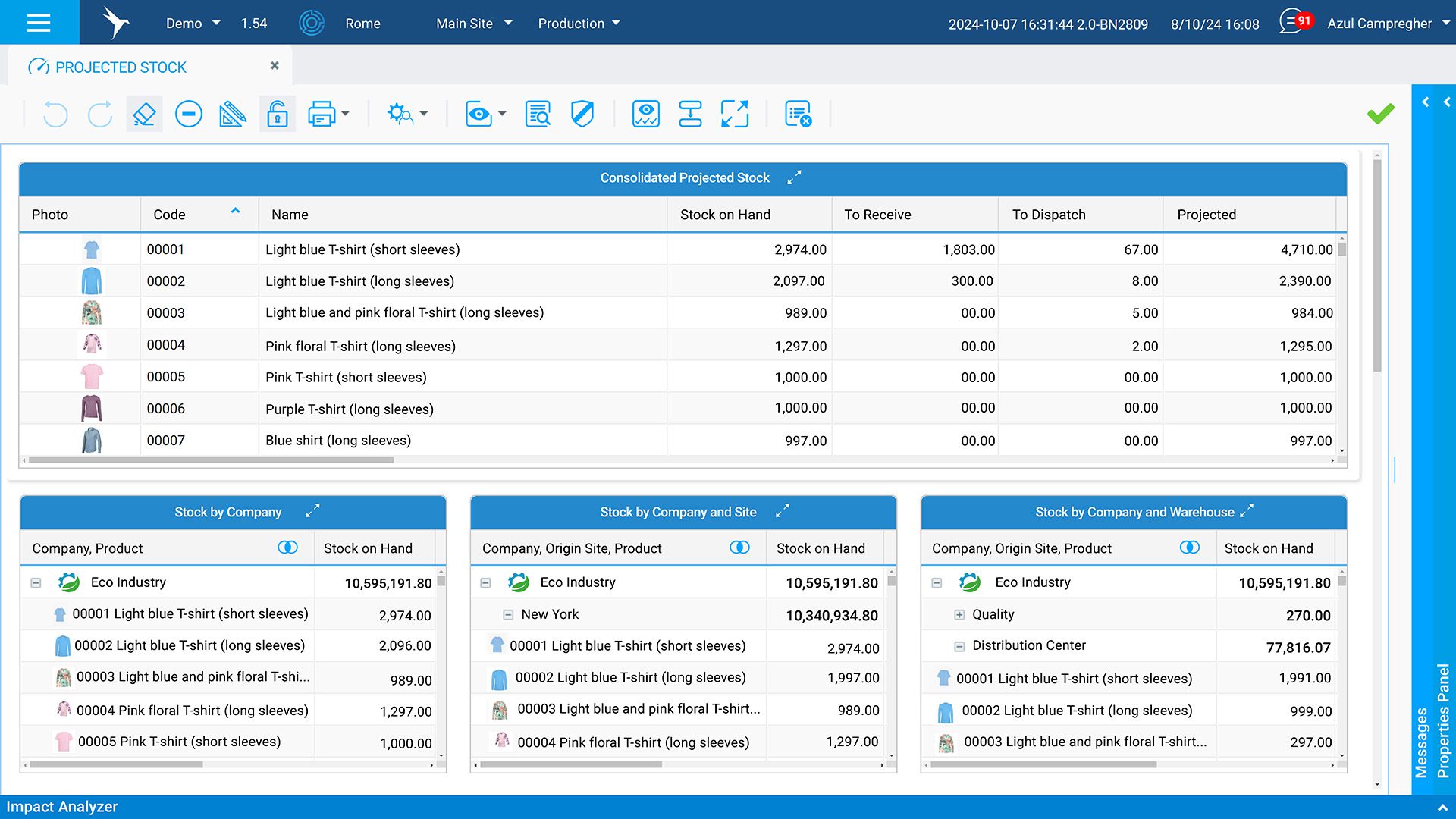Collapse the New York site node
The width and height of the screenshot is (1456, 819).
pos(508,615)
